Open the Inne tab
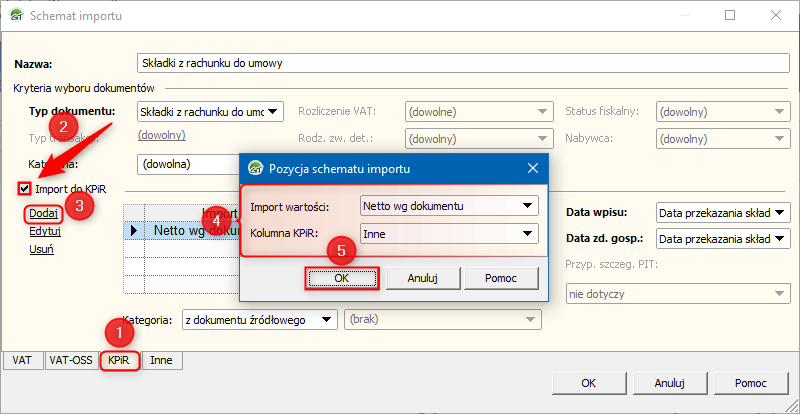The width and height of the screenshot is (800, 414). click(x=158, y=362)
